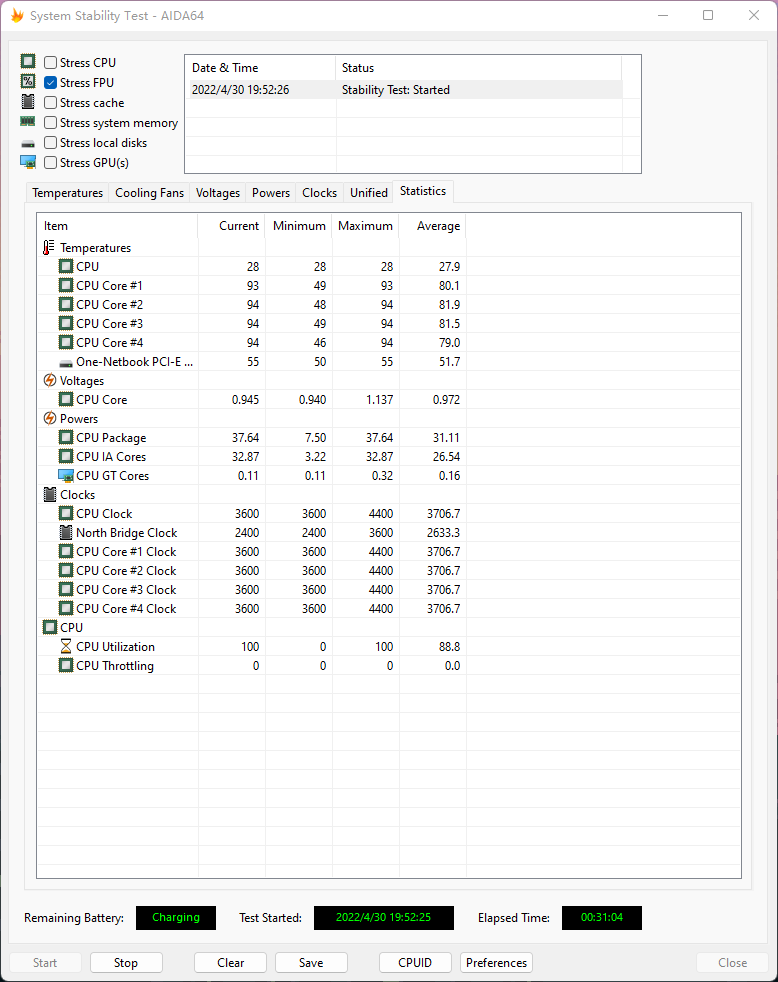
Task: Click the North Bridge Clock chip icon
Action: coord(66,532)
